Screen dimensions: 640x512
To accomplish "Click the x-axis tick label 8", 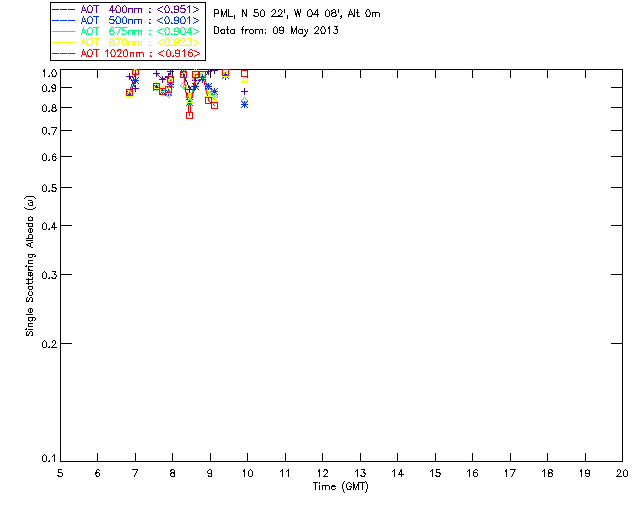I will (173, 473).
